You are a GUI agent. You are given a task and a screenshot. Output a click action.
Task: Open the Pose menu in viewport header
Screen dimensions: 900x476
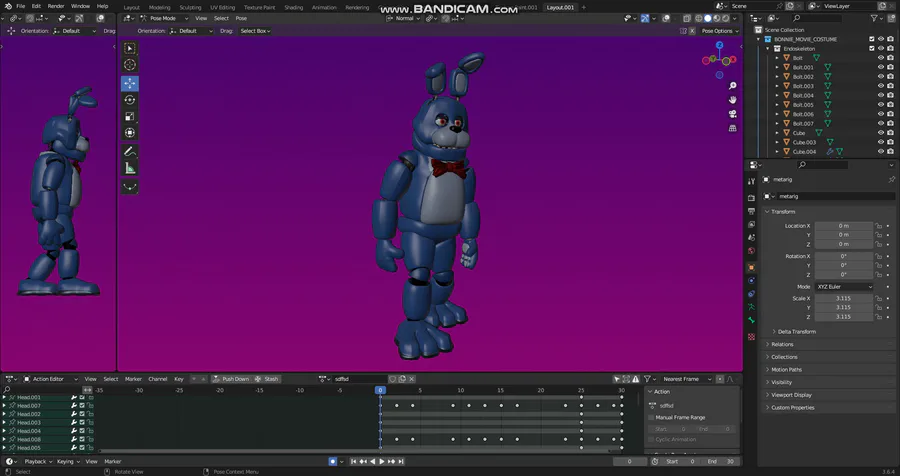[x=241, y=18]
